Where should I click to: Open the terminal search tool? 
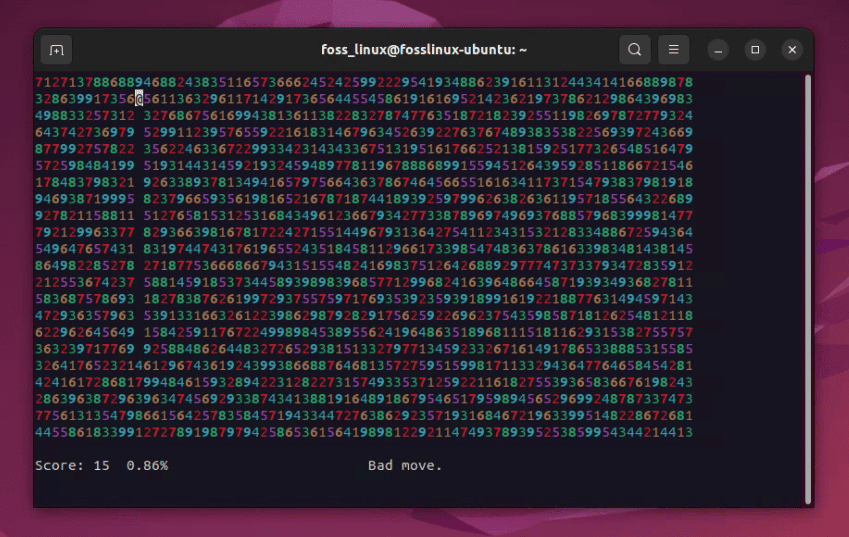pyautogui.click(x=635, y=50)
